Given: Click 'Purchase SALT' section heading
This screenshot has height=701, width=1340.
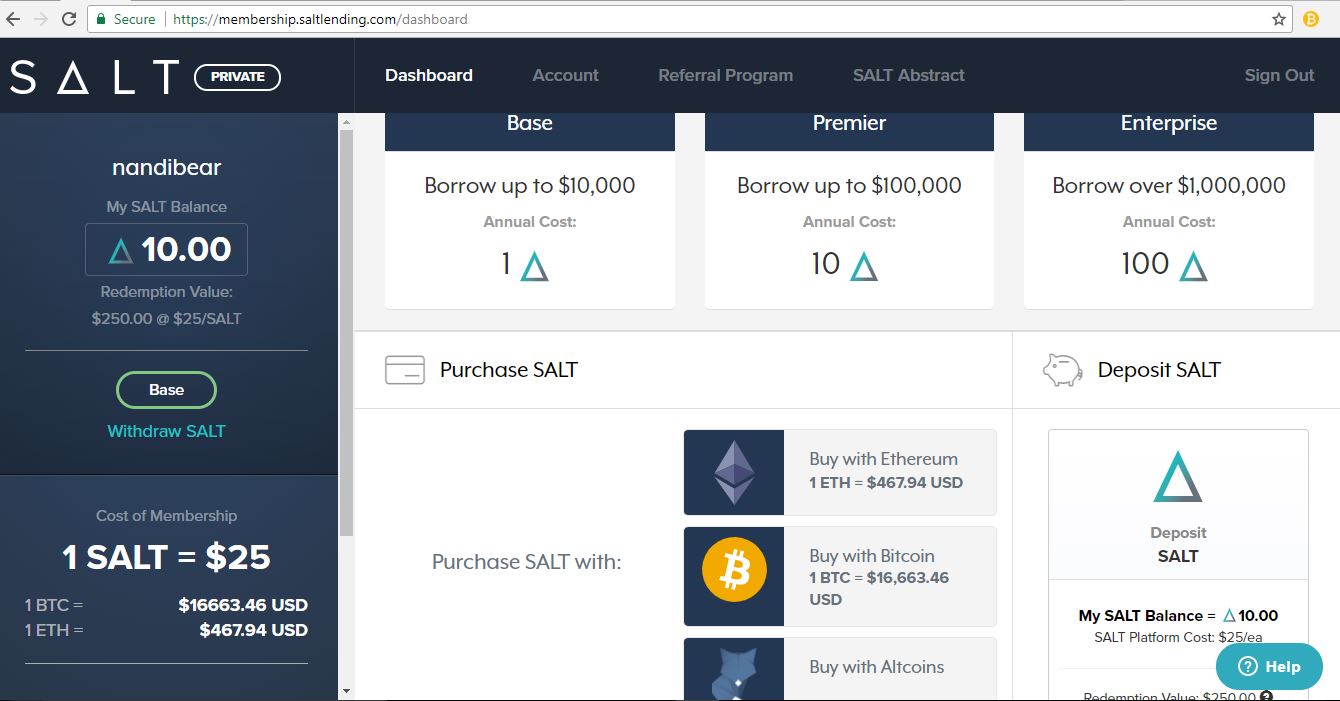Looking at the screenshot, I should tap(509, 370).
